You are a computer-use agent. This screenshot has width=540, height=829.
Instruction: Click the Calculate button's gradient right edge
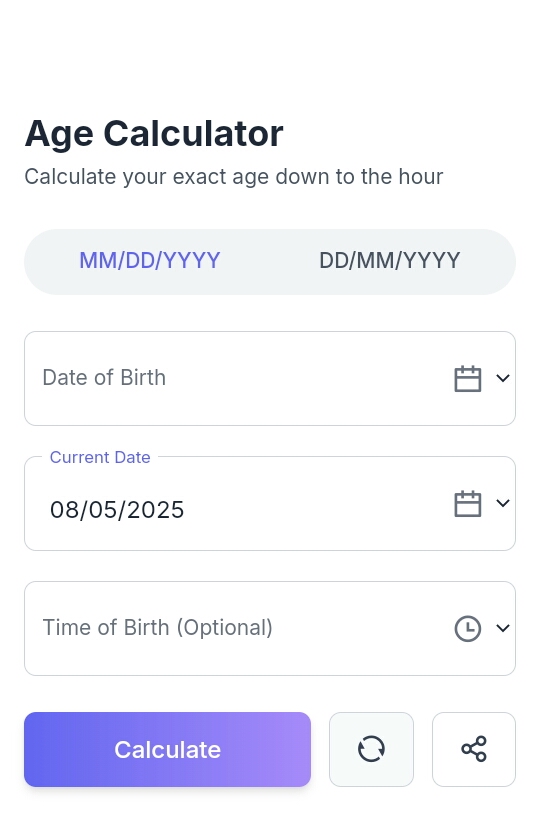pos(303,749)
